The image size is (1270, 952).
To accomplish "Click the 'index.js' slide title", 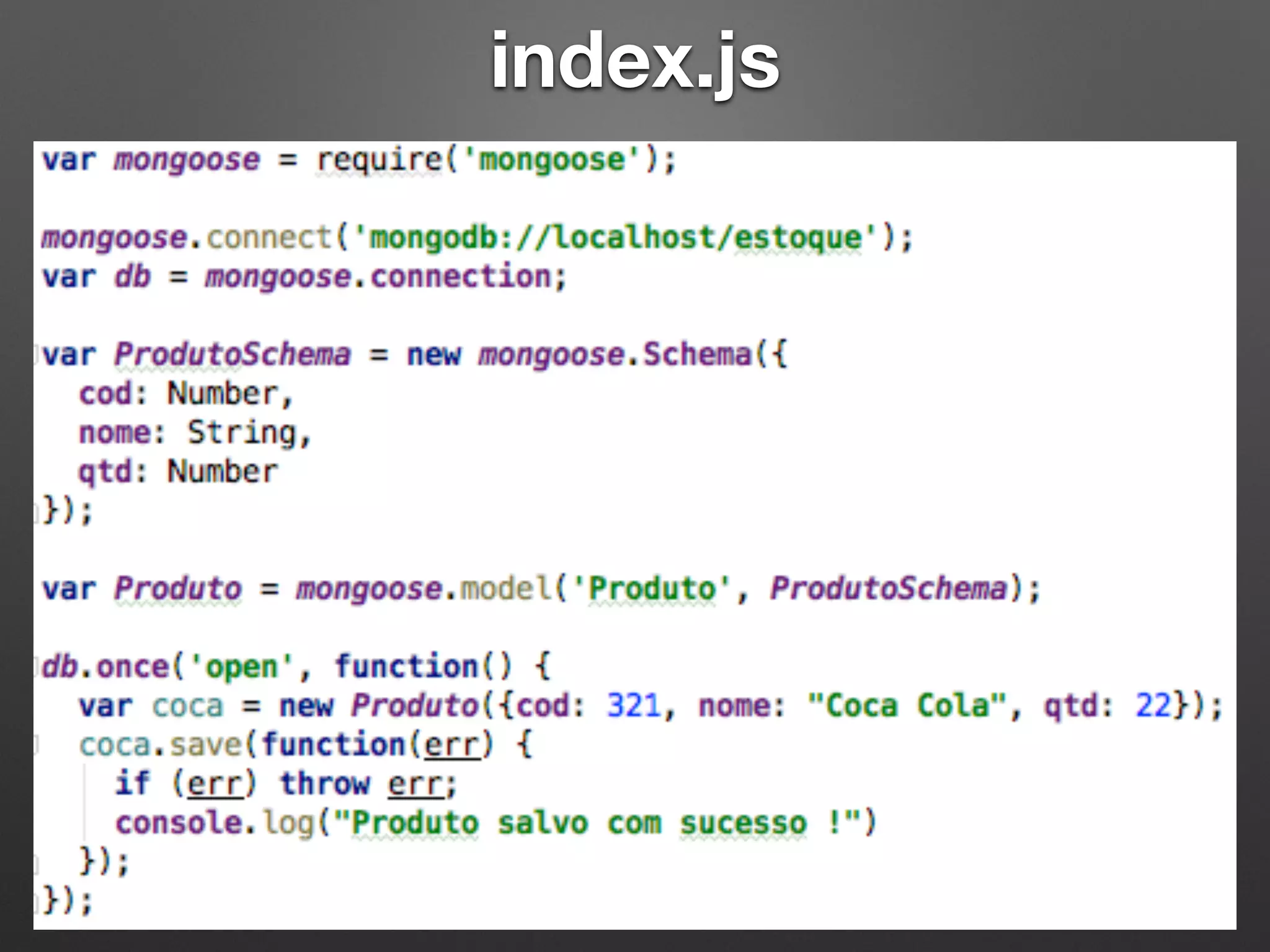I will (635, 63).
